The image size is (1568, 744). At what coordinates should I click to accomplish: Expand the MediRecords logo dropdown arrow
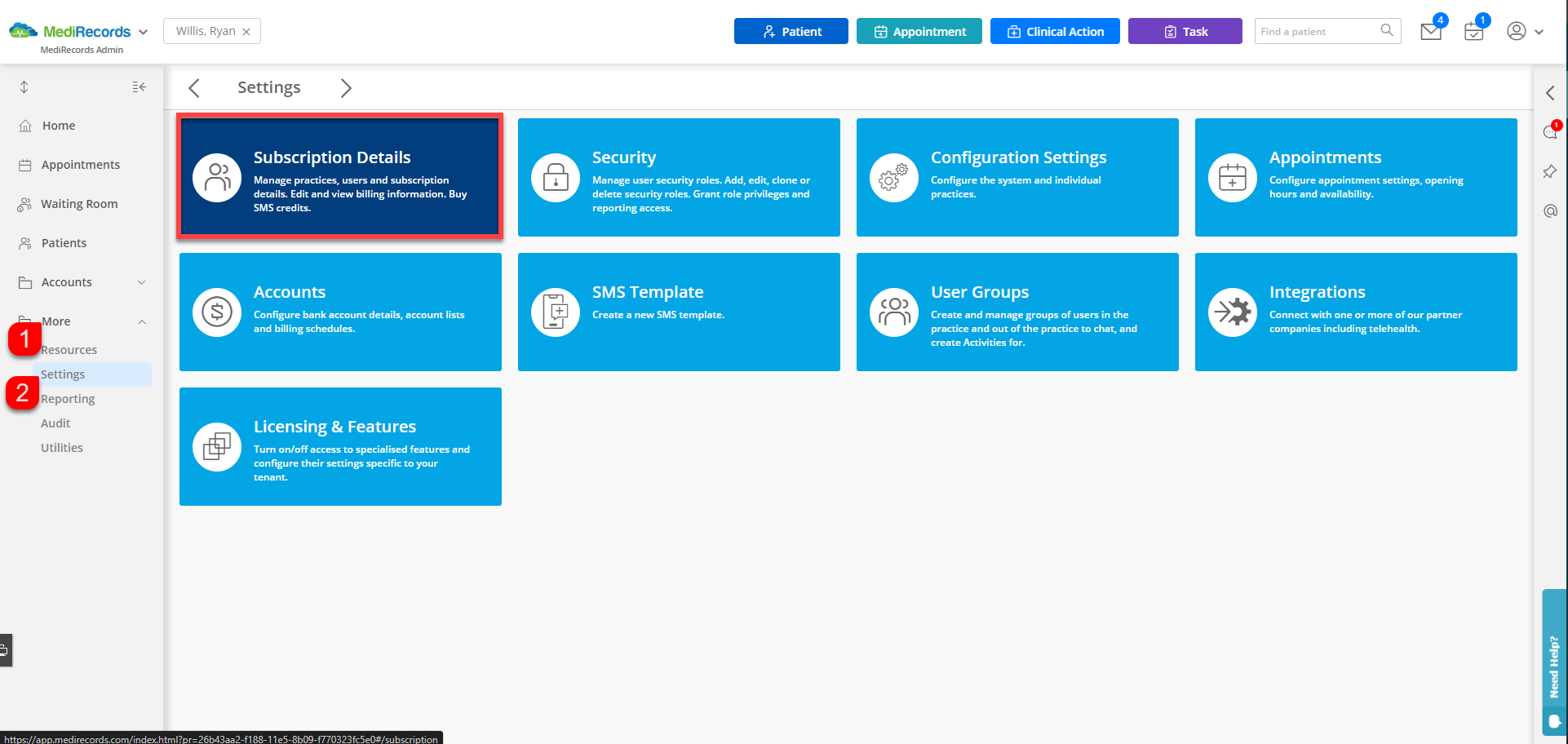144,32
